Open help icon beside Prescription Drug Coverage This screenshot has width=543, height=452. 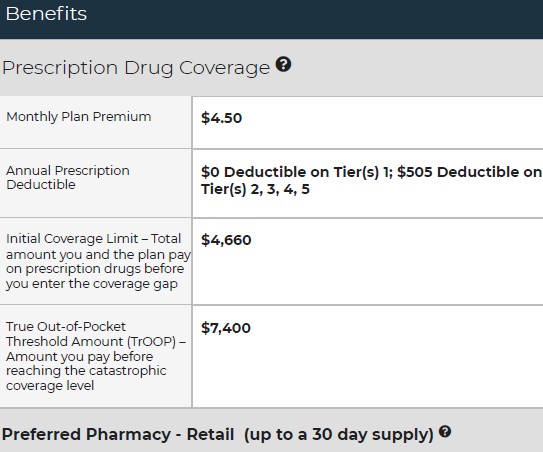(283, 64)
